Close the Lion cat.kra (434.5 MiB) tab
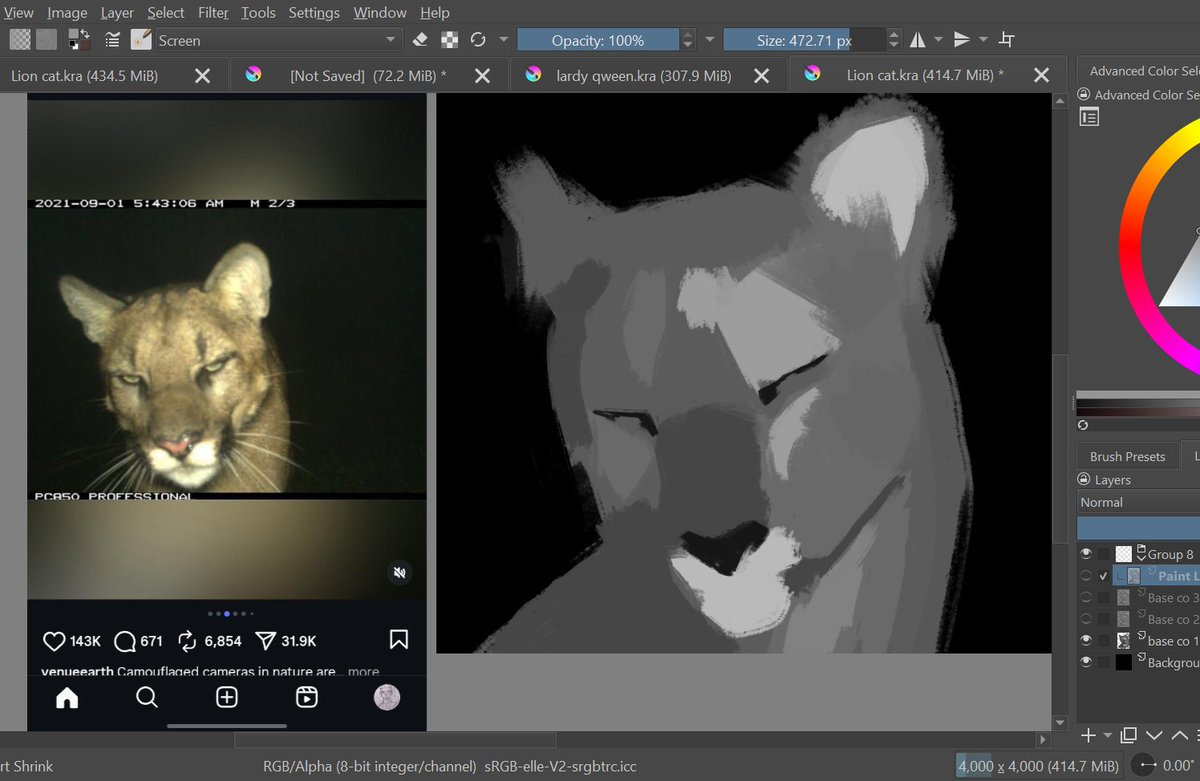This screenshot has width=1200, height=781. pyautogui.click(x=202, y=75)
